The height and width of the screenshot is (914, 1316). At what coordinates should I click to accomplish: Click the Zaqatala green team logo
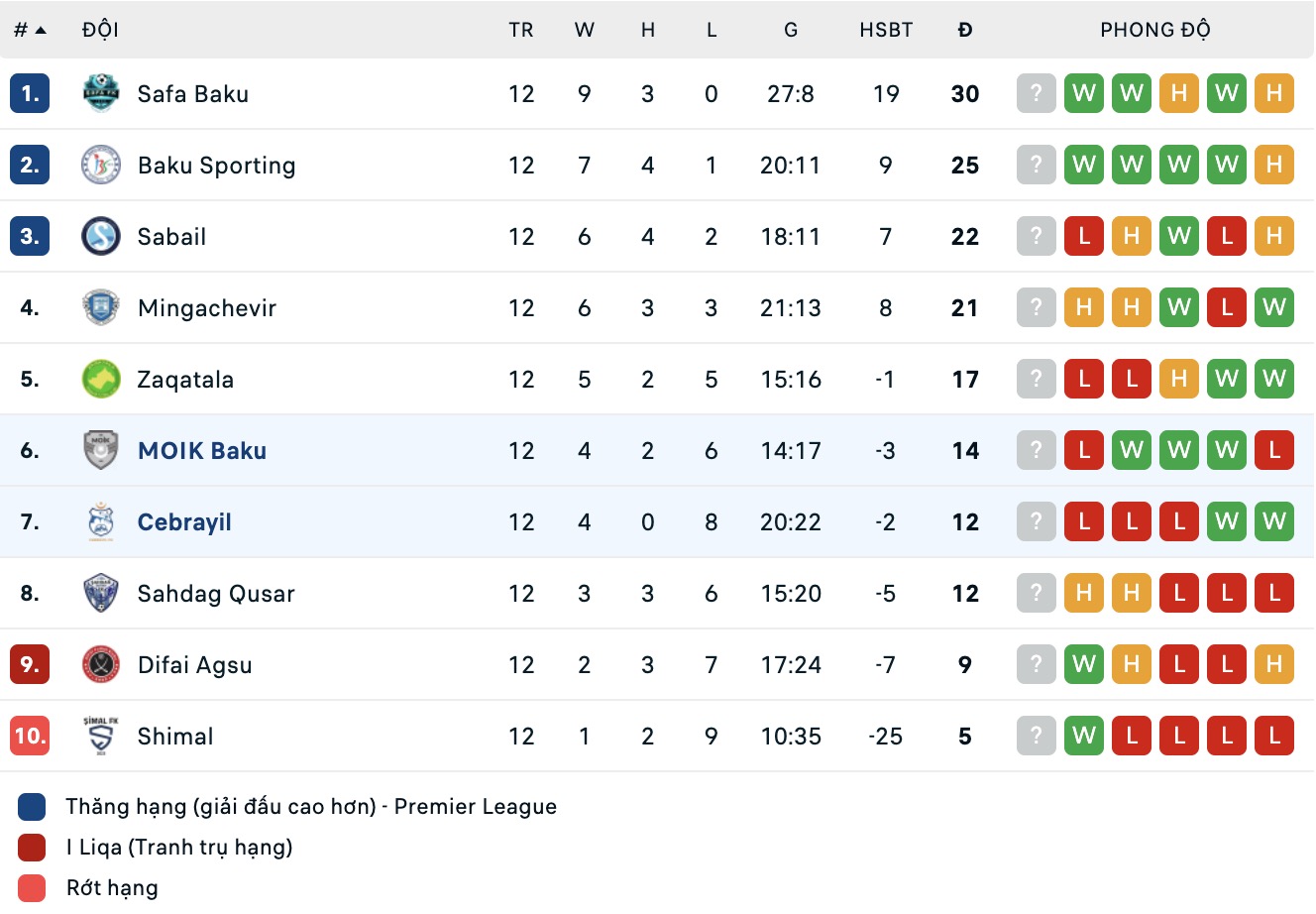[x=100, y=380]
